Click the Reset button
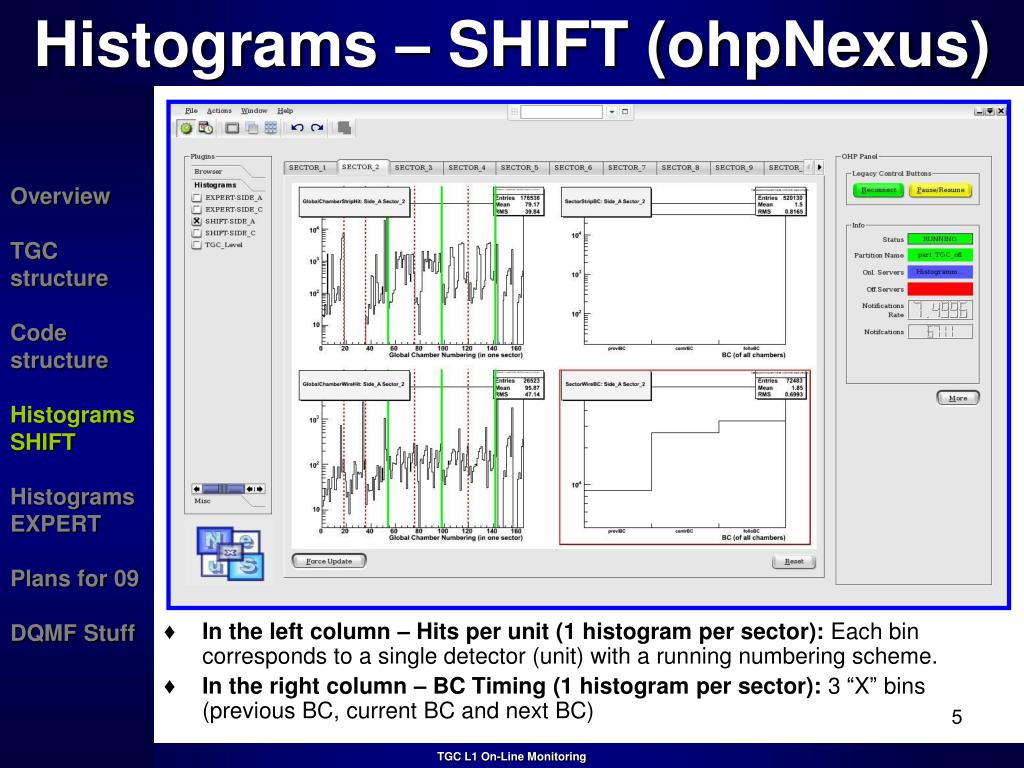The image size is (1024, 768). pos(794,562)
